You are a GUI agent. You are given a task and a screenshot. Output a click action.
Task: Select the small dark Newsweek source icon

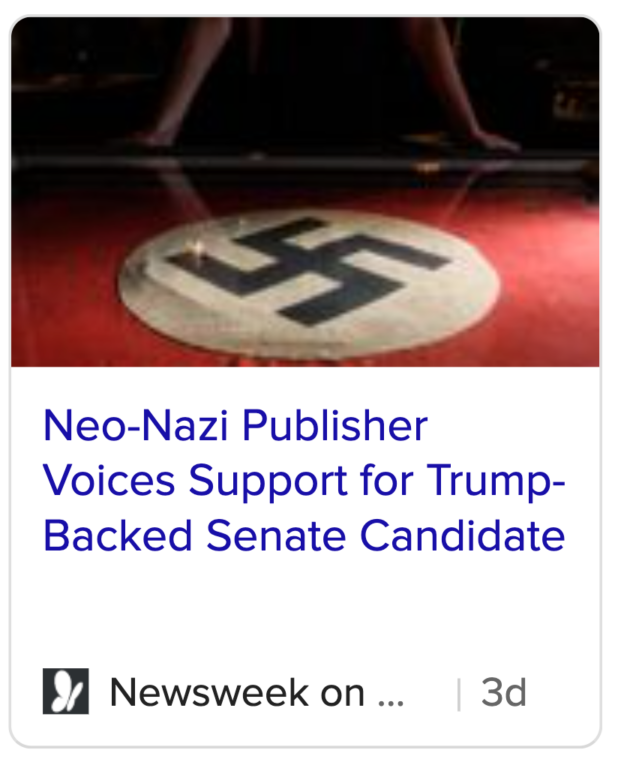click(66, 691)
